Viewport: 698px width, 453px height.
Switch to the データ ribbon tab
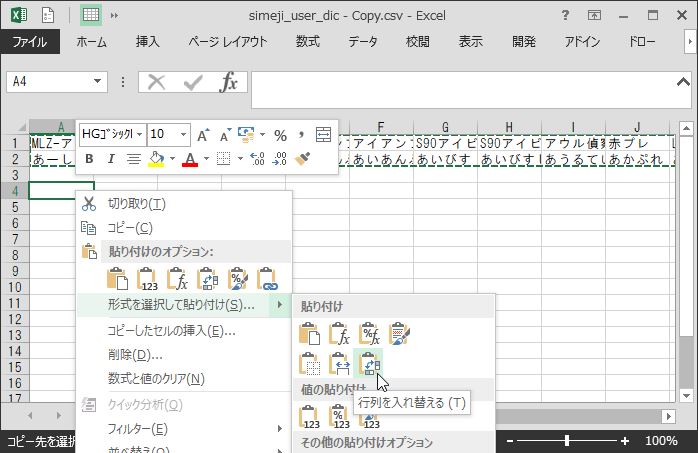click(363, 42)
